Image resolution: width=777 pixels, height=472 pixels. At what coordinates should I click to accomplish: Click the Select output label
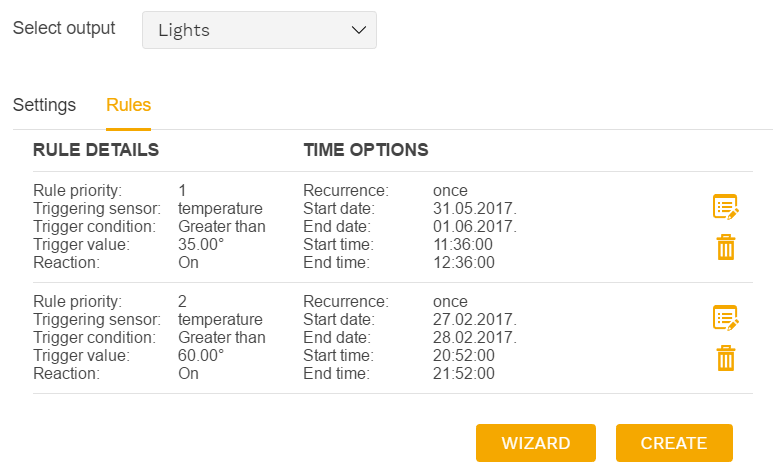(x=64, y=28)
